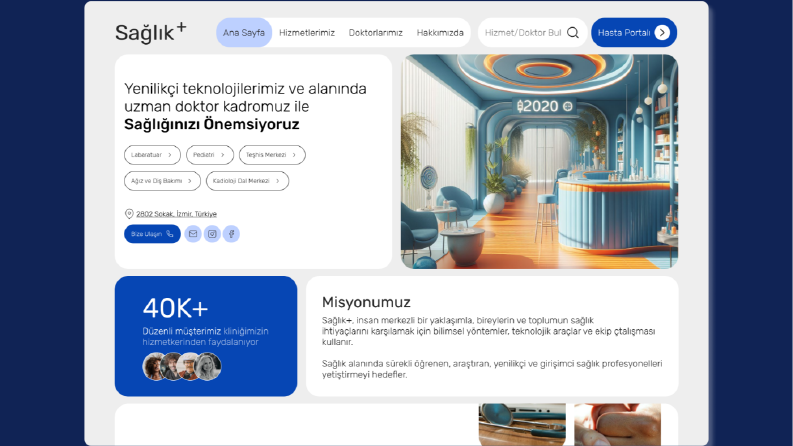The width and height of the screenshot is (793, 446).
Task: Go to Doktorlarımız page
Action: pos(376,32)
